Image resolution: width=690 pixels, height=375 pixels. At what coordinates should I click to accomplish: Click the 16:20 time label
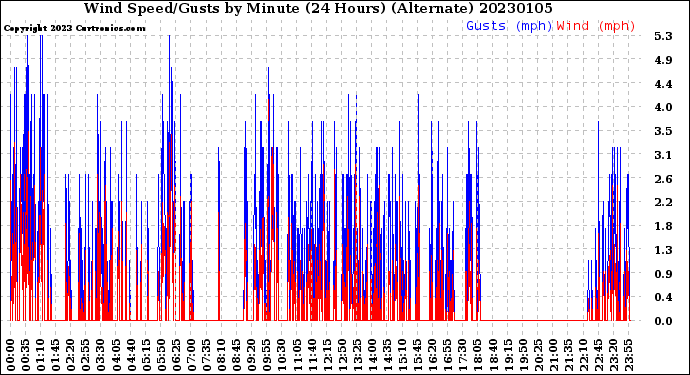click(432, 355)
